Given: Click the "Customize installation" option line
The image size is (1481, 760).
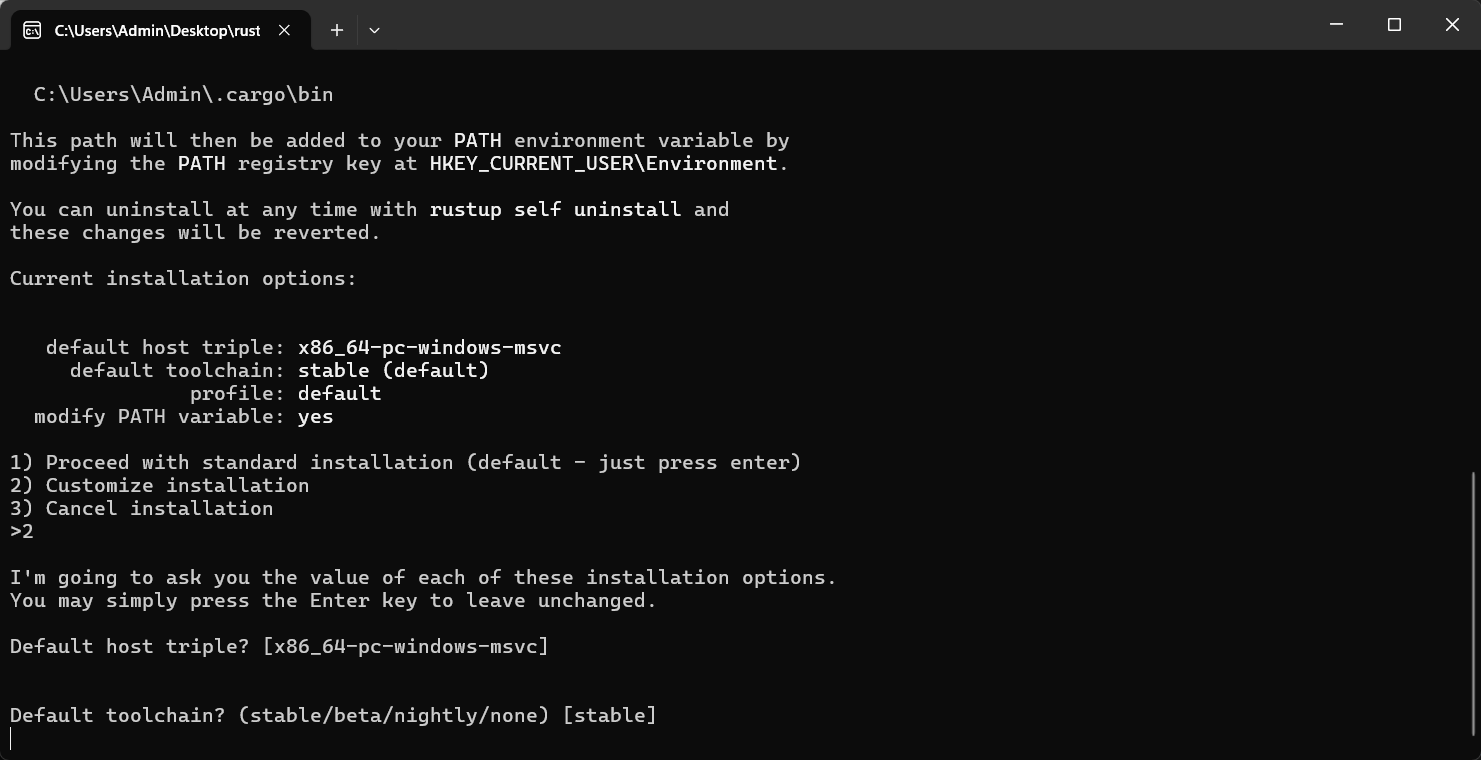Looking at the screenshot, I should click(x=177, y=485).
